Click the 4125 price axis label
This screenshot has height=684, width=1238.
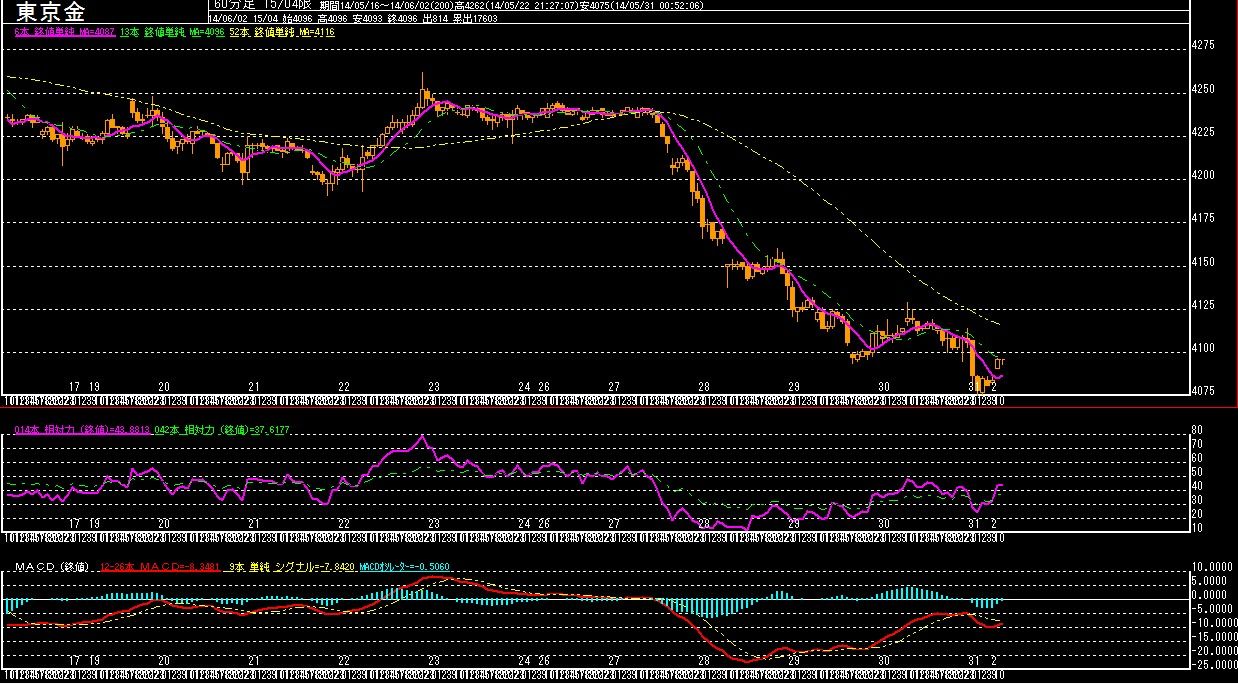point(1203,305)
